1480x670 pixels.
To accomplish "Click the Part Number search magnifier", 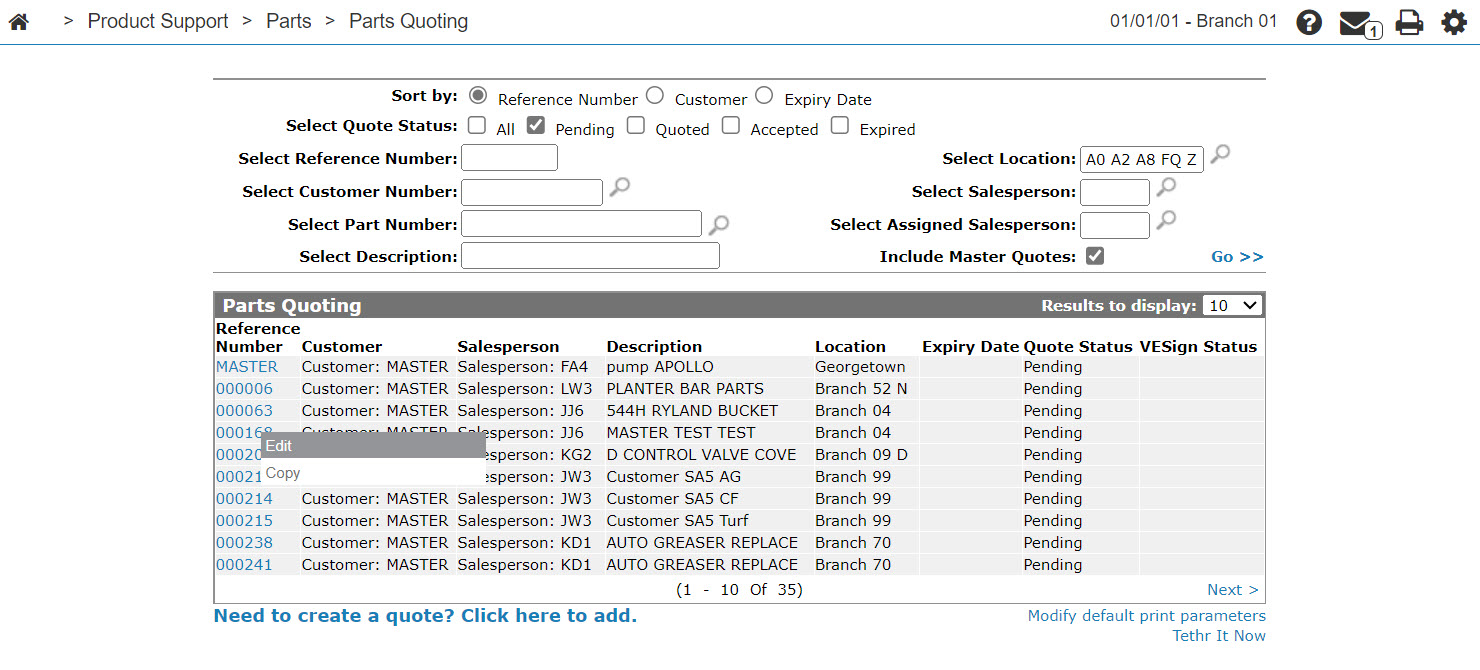I will pyautogui.click(x=719, y=223).
